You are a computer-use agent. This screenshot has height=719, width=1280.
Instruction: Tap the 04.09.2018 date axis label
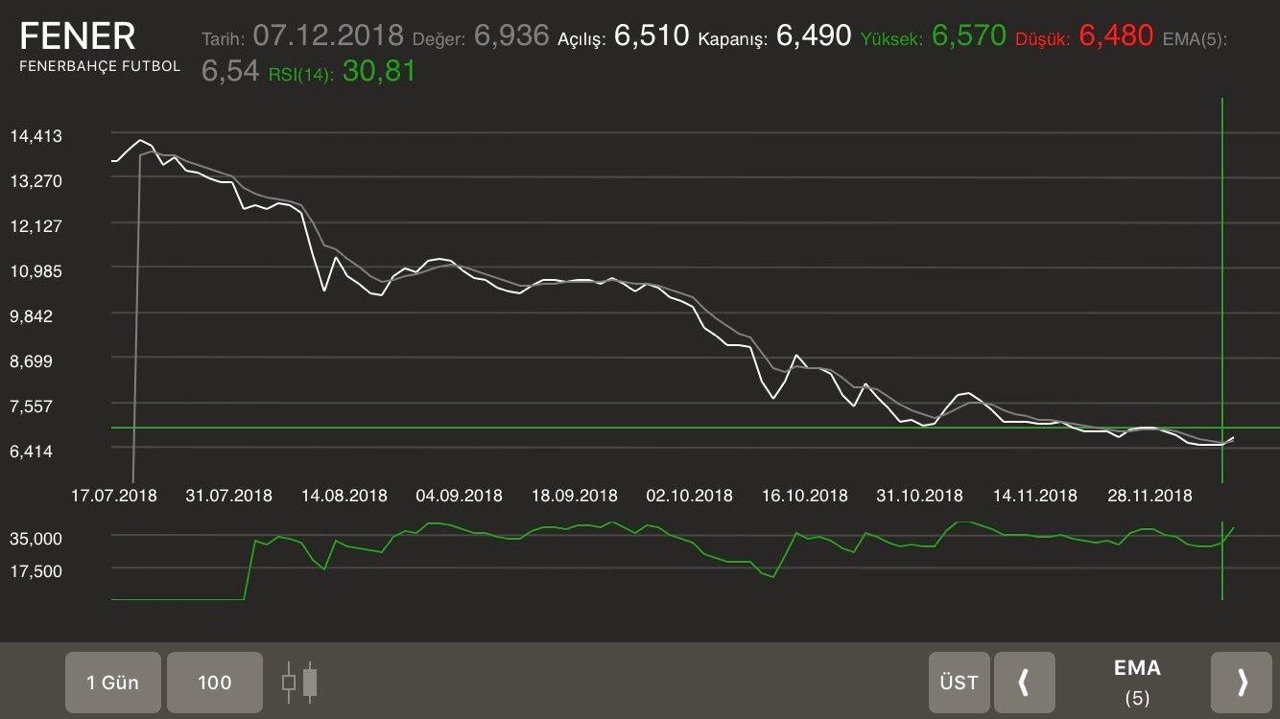(x=459, y=495)
